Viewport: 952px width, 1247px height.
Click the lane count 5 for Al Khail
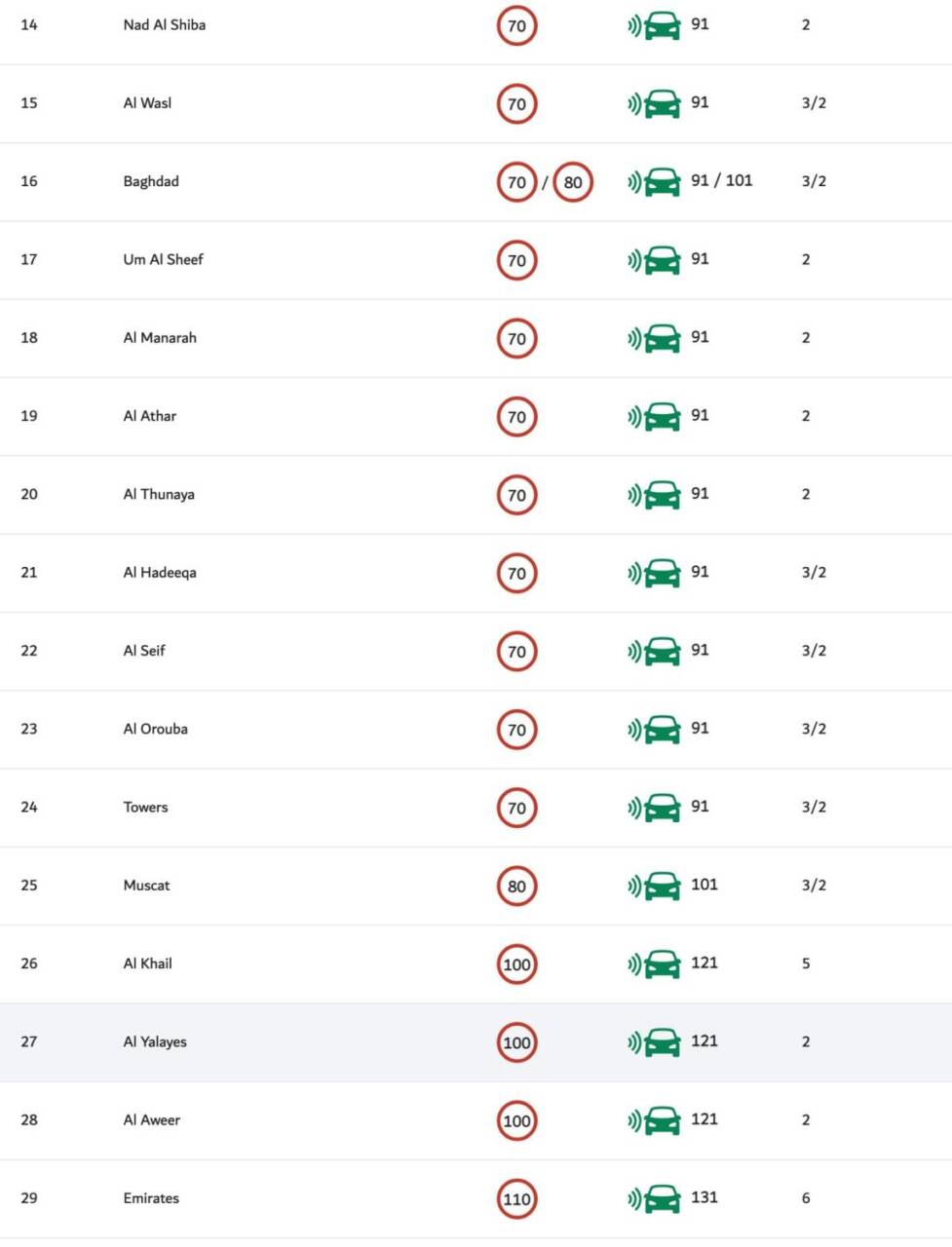point(806,964)
